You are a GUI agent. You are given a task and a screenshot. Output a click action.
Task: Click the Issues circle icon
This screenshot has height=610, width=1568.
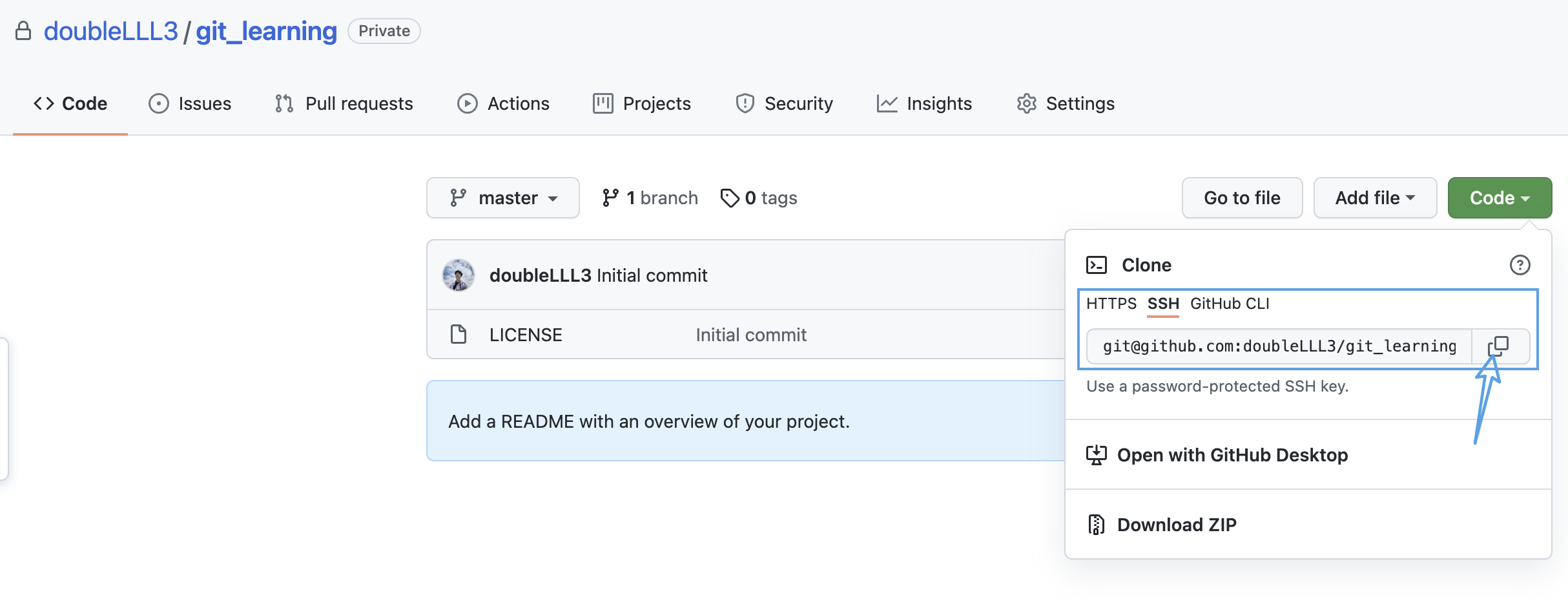[158, 103]
